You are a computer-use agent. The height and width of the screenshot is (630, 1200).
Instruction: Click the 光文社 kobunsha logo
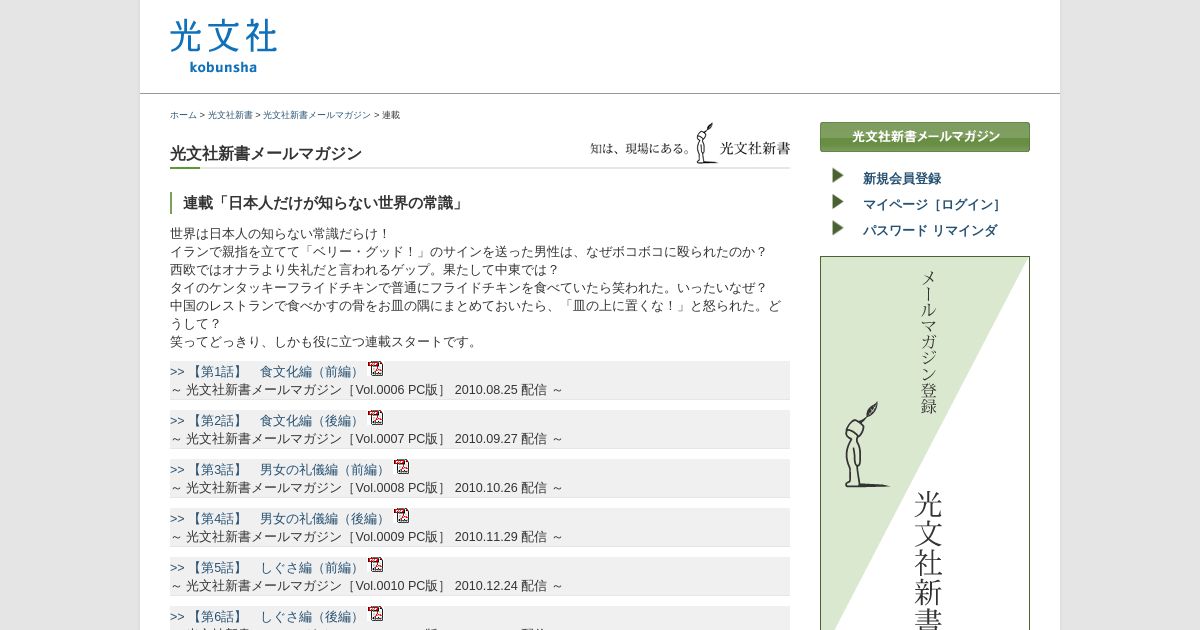tap(223, 46)
